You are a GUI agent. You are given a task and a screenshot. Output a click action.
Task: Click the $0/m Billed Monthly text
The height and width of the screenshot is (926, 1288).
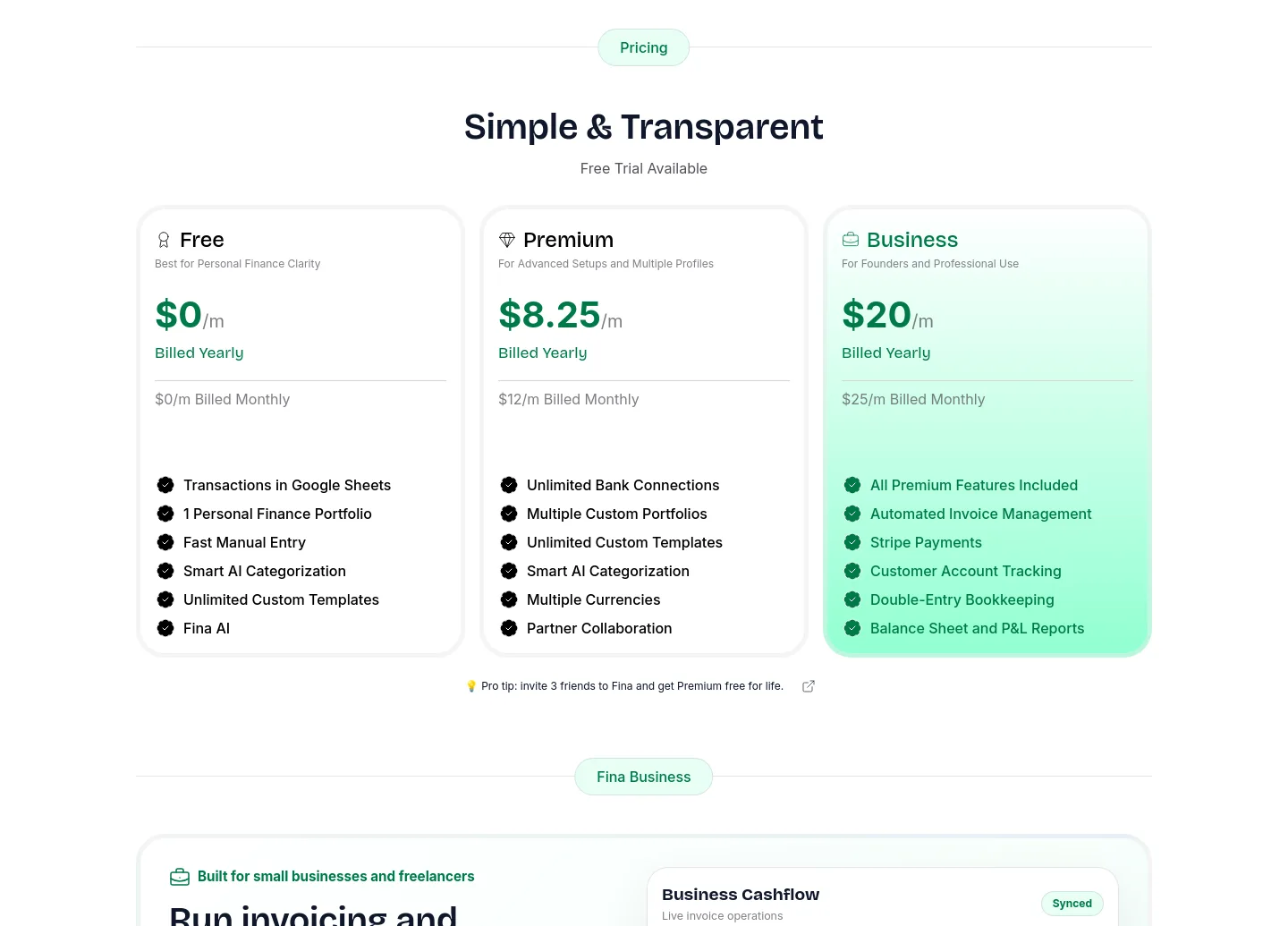(223, 399)
